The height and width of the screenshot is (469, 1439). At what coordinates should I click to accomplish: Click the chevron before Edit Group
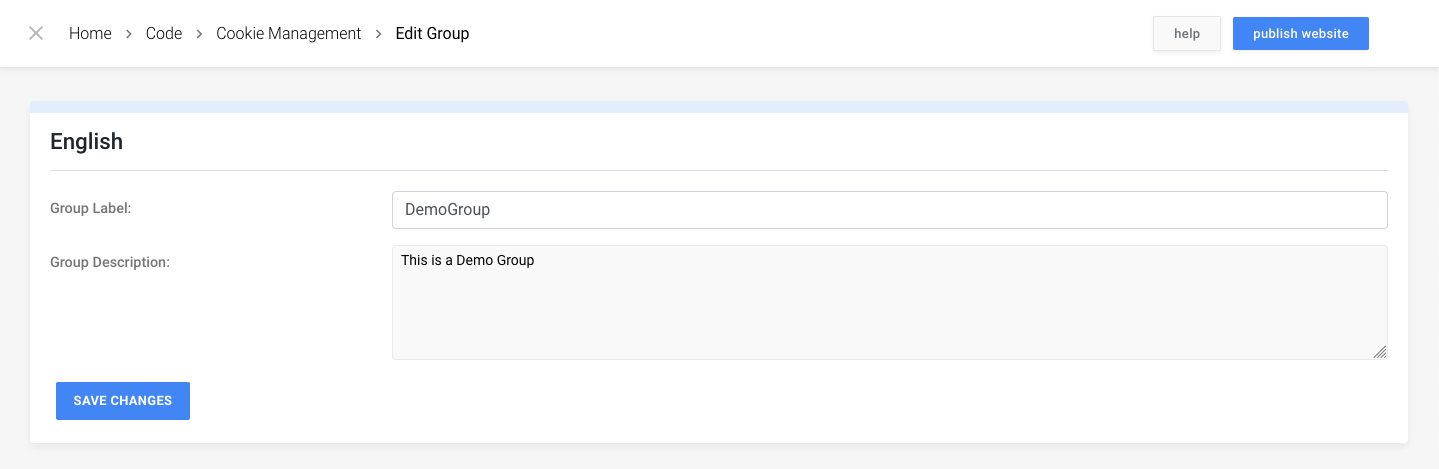pos(379,34)
